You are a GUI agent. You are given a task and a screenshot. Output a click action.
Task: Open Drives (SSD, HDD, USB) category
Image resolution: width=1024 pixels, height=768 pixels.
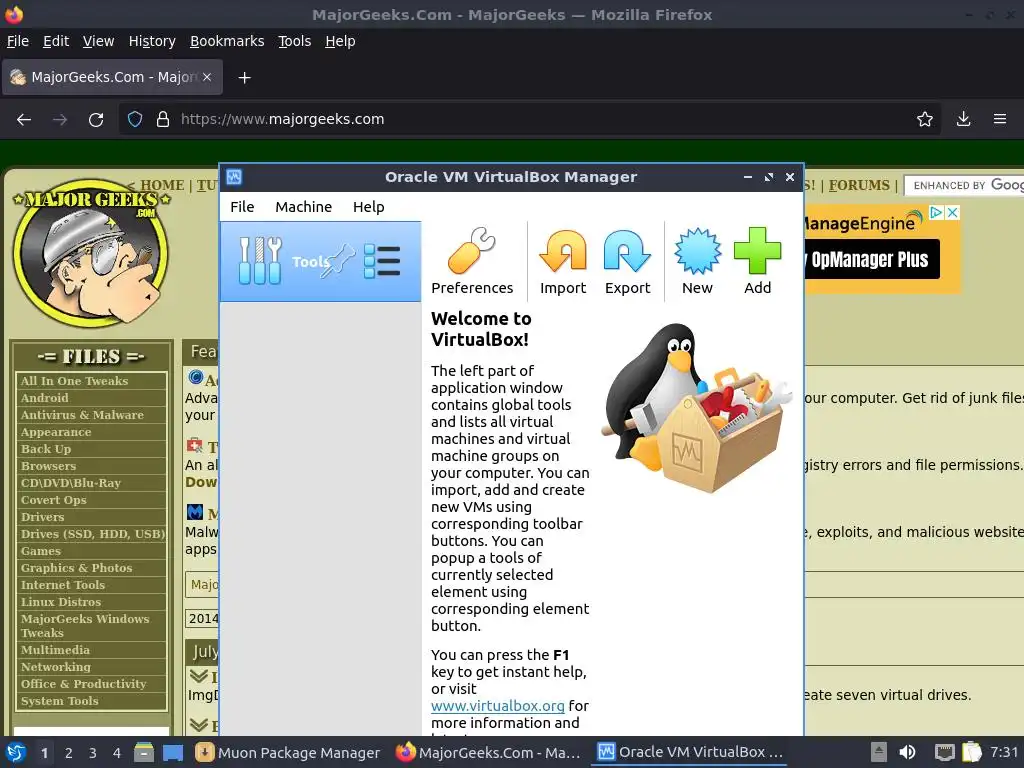coord(91,534)
